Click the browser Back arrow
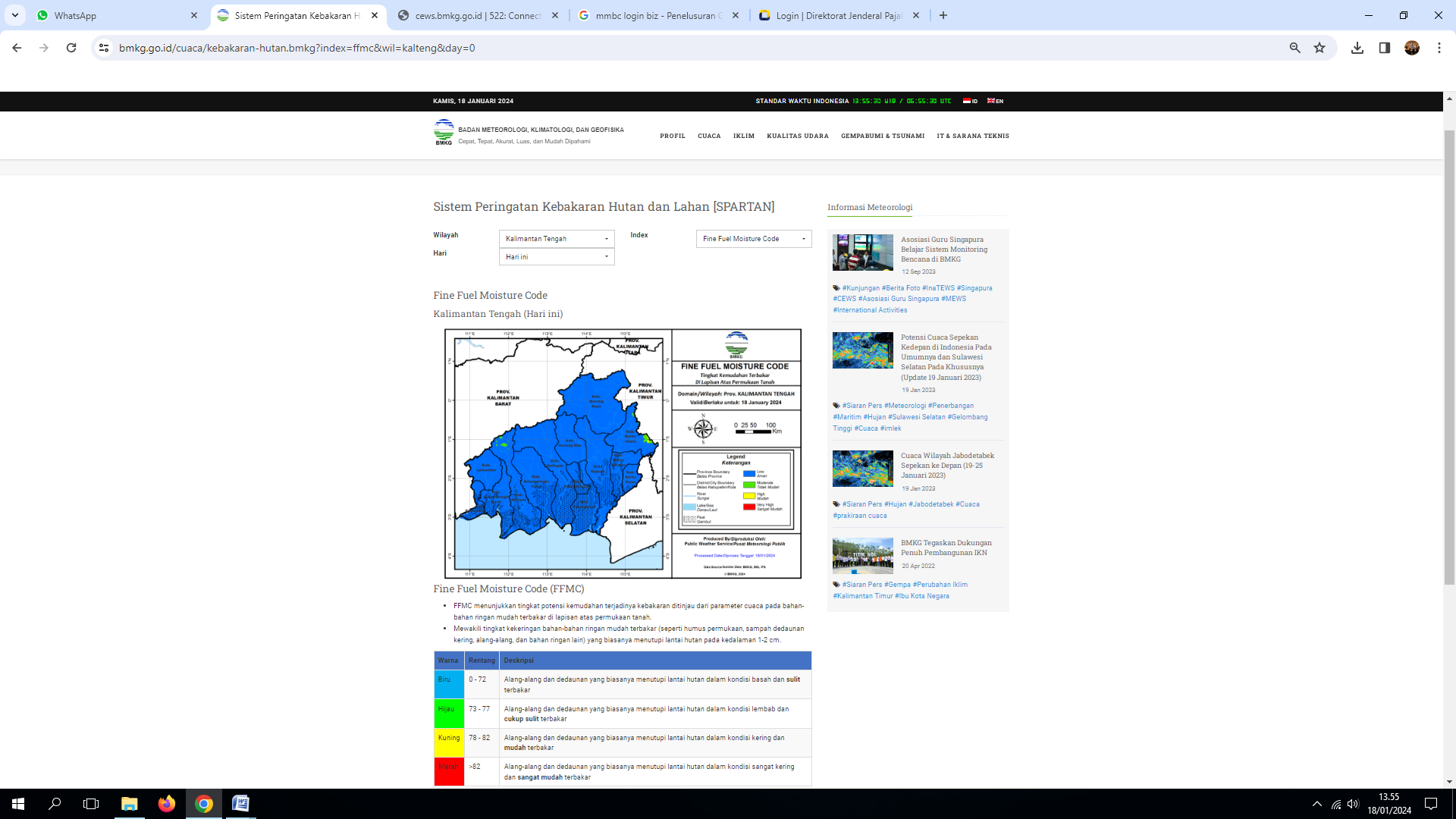Image resolution: width=1456 pixels, height=819 pixels. point(17,48)
